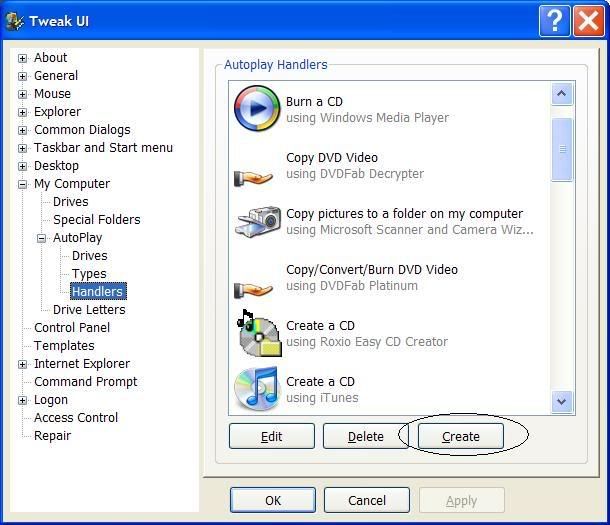Click the Windows Media Player Burn a CD icon
Image resolution: width=610 pixels, height=525 pixels.
256,109
